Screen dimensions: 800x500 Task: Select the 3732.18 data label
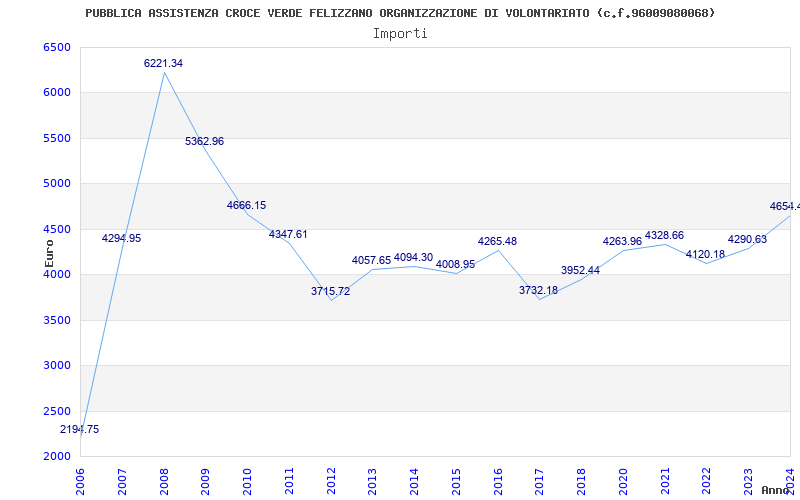pyautogui.click(x=539, y=290)
